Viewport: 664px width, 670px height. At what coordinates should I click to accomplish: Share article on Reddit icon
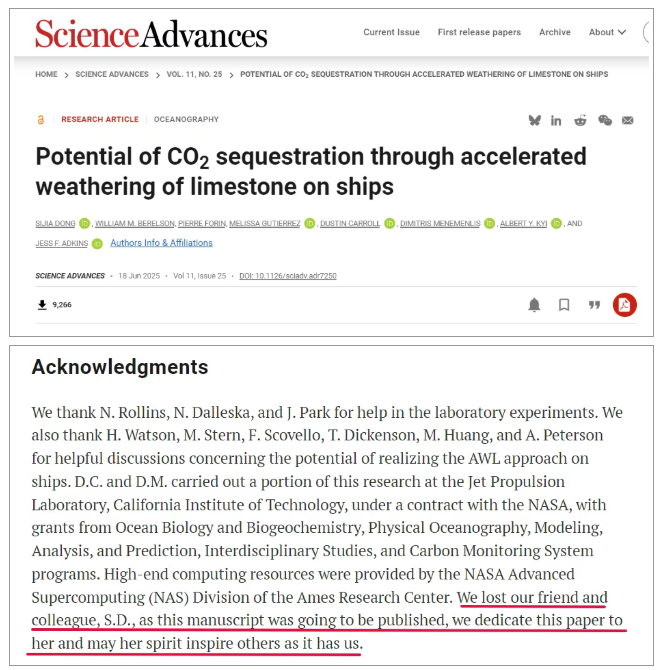click(580, 120)
